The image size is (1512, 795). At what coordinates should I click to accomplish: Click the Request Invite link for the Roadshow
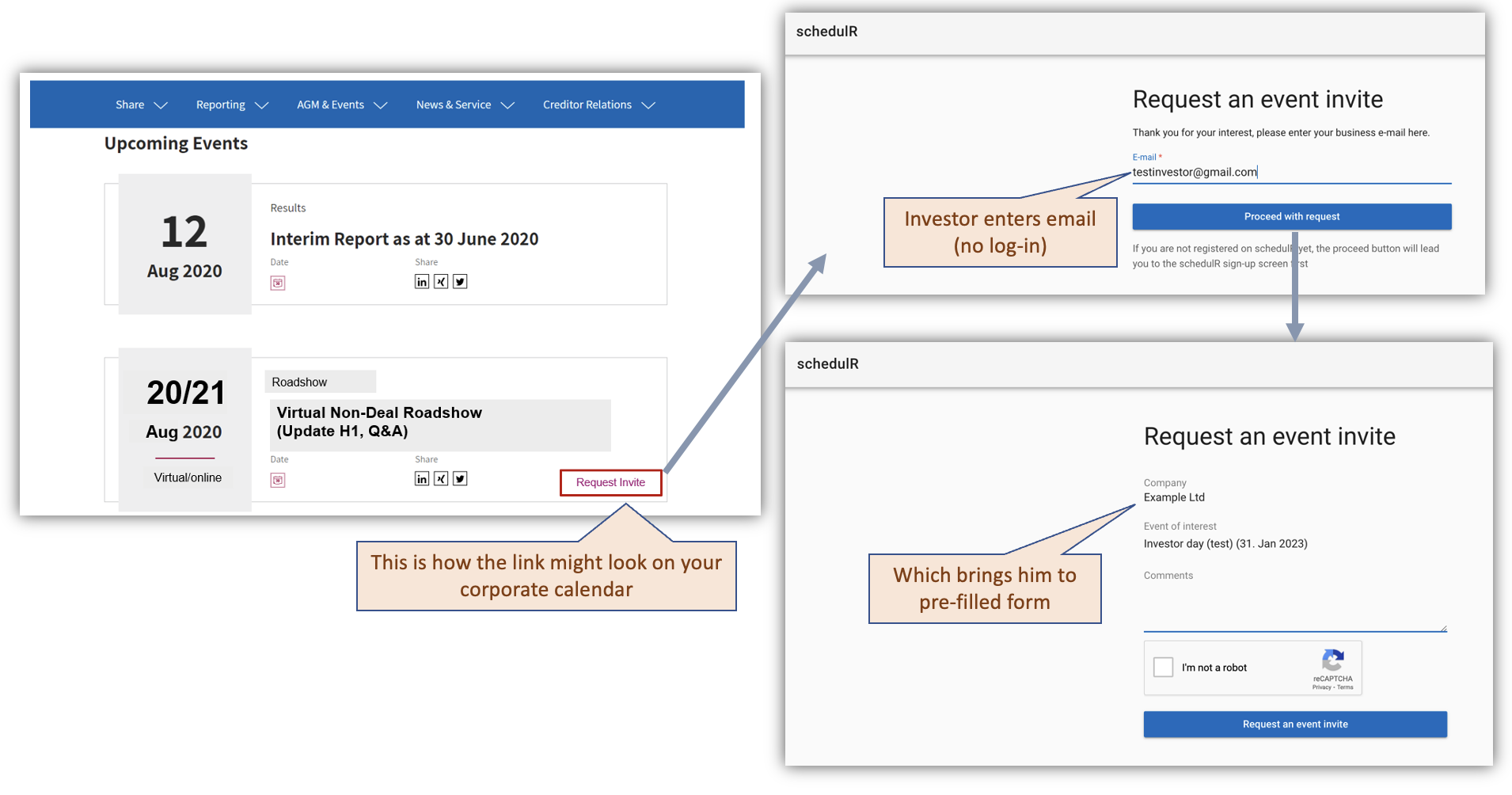610,482
